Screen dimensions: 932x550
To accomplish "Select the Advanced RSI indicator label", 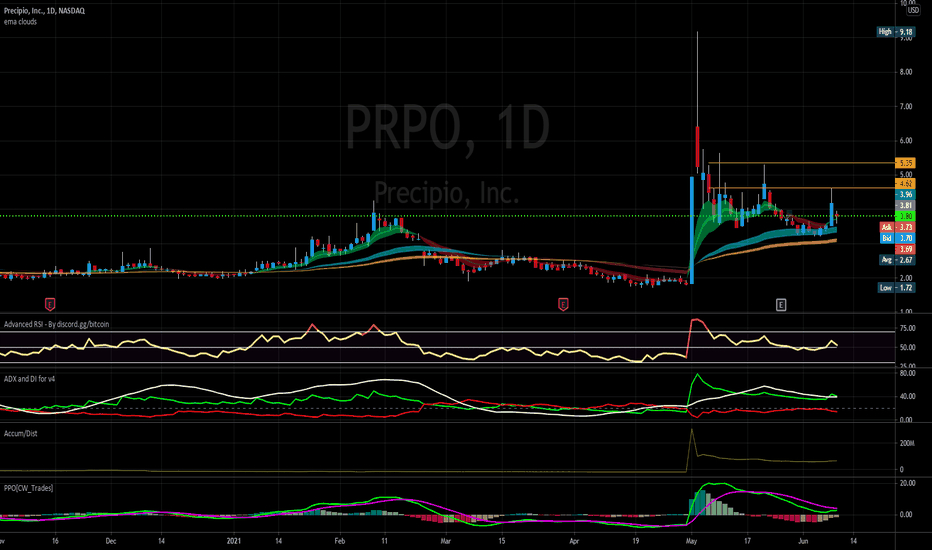I will 56,324.
